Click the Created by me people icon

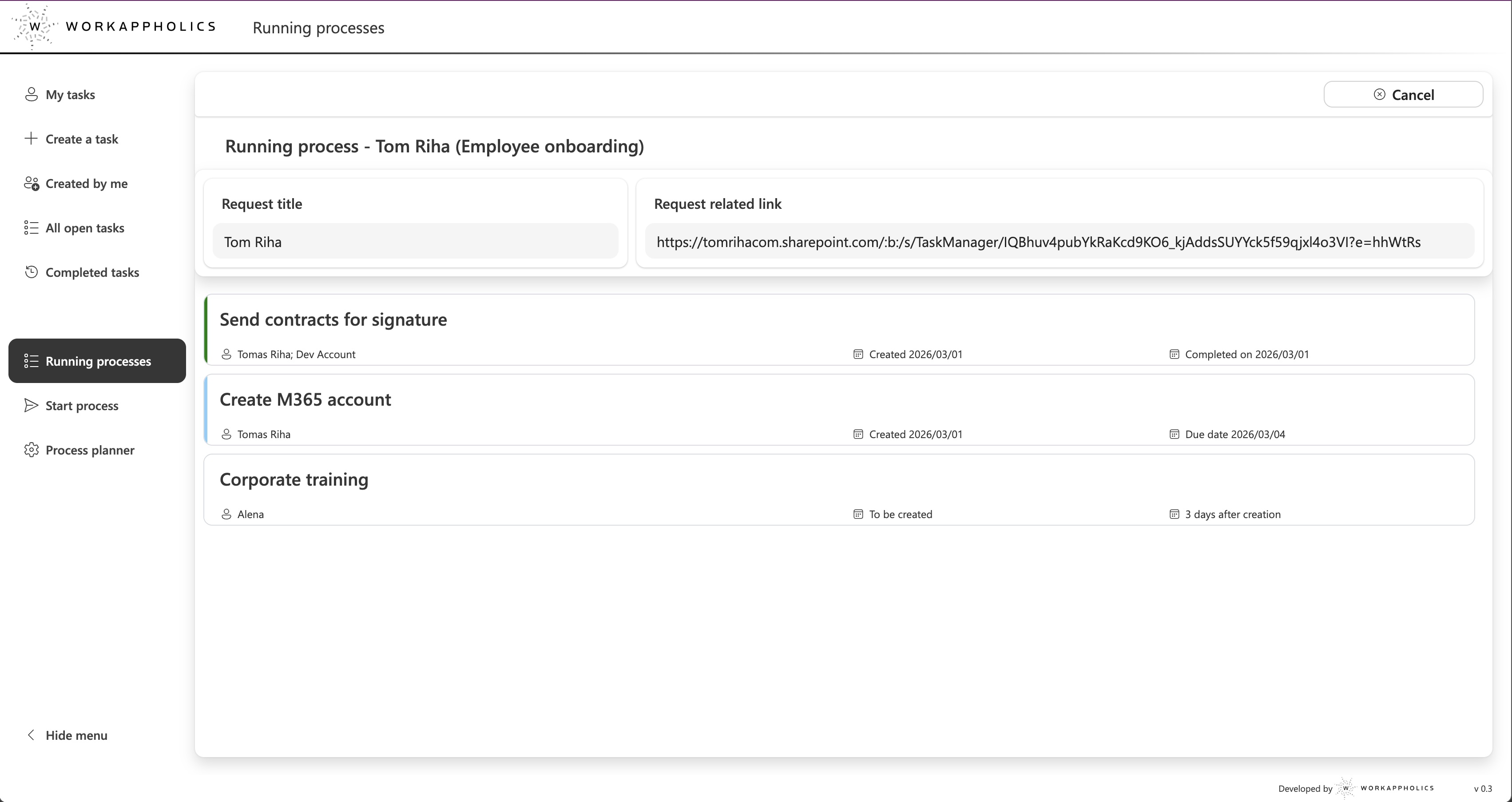(32, 184)
